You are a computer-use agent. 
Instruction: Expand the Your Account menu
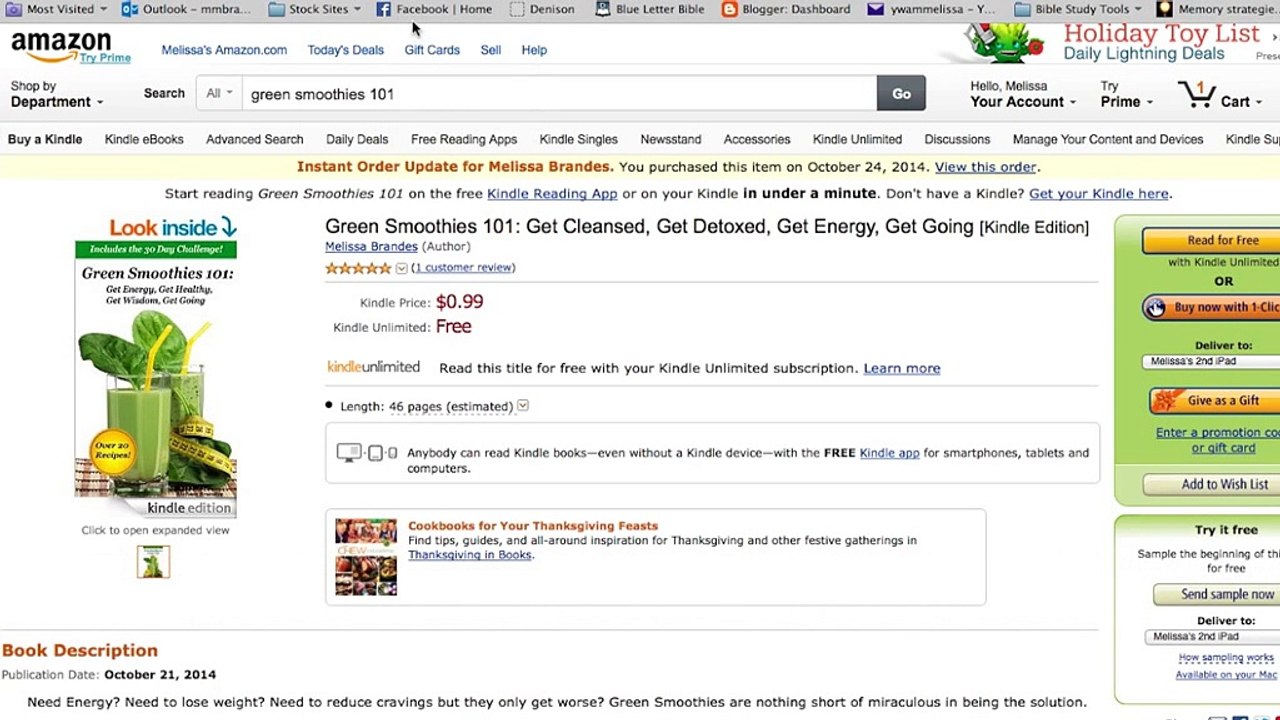tap(1023, 94)
